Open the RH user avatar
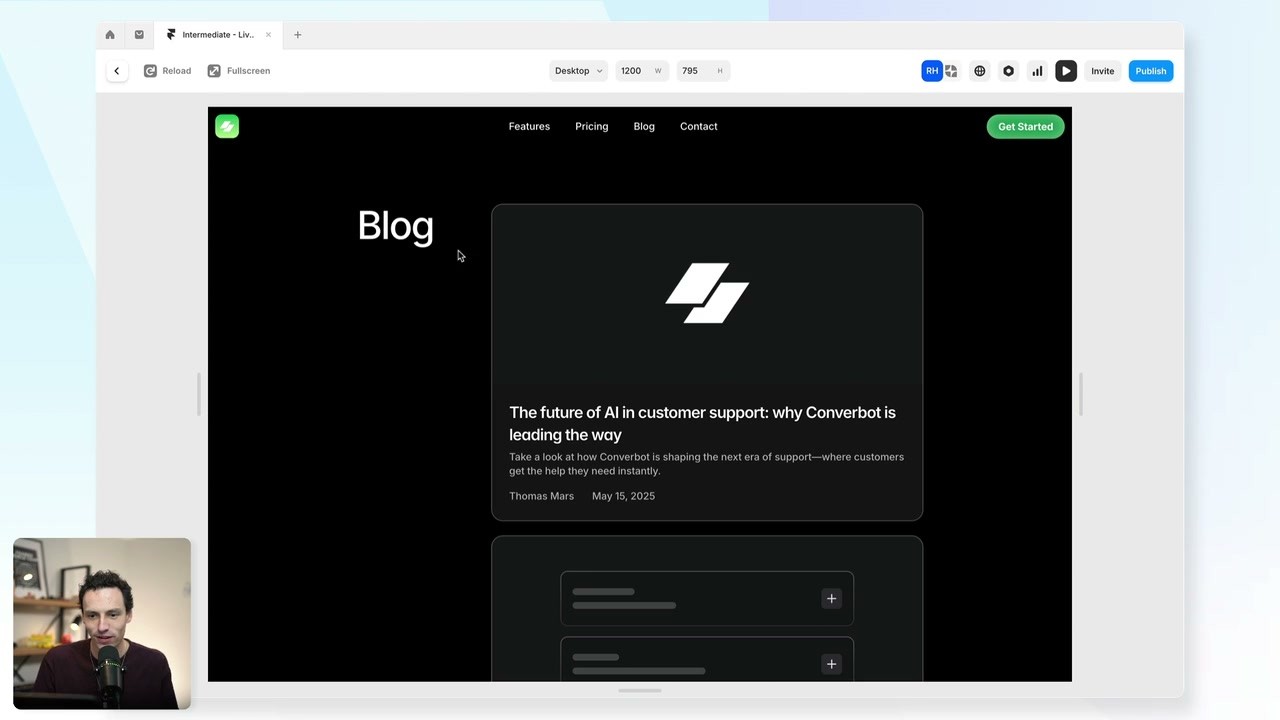 pos(931,71)
